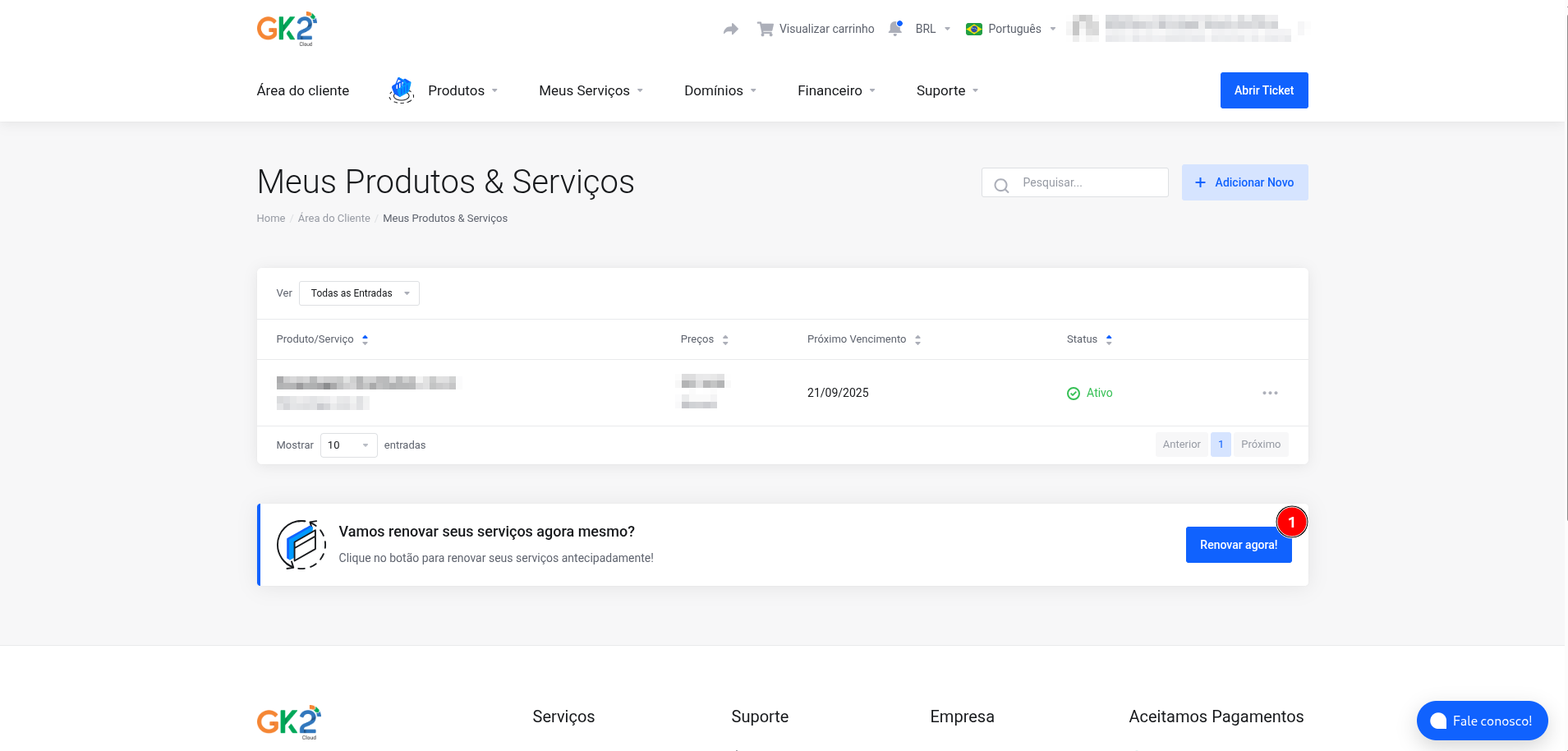Click the Abrir Ticket button
1568x751 pixels.
coord(1263,90)
